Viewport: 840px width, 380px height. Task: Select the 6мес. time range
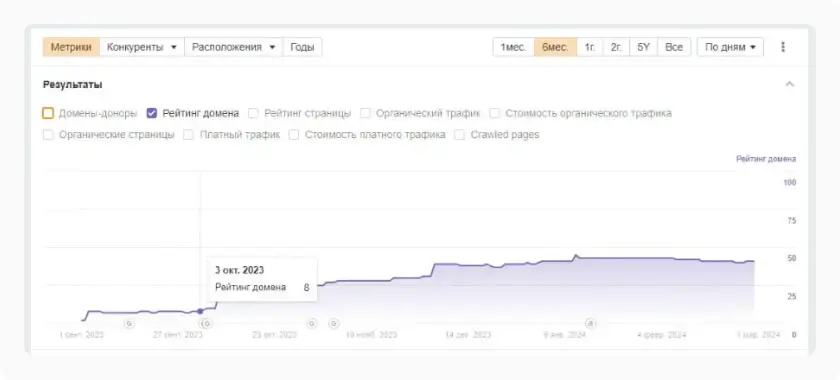pyautogui.click(x=556, y=47)
